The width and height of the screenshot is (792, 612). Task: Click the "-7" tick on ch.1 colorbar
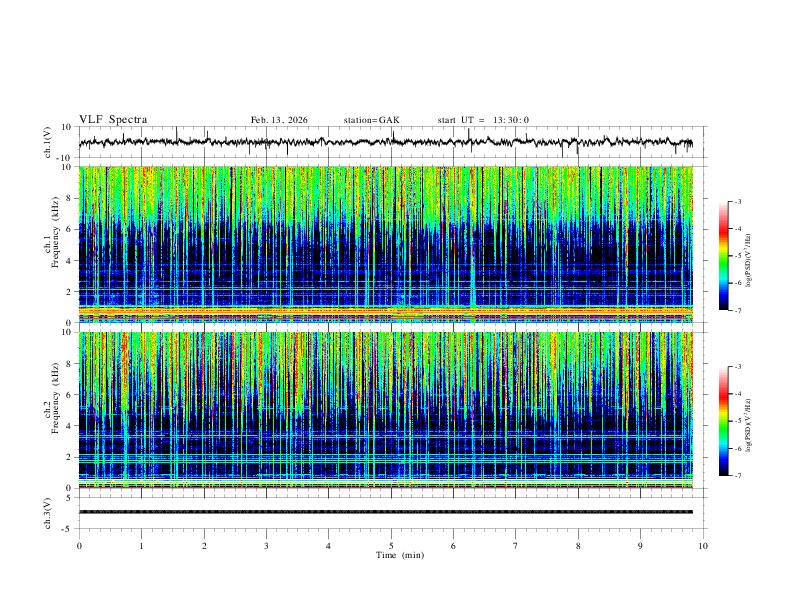click(x=737, y=310)
